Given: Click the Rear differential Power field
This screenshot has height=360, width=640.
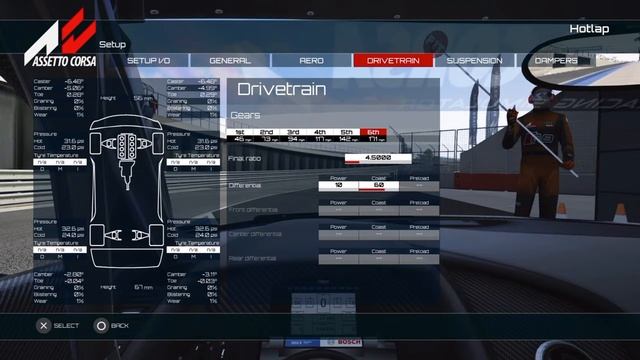Looking at the screenshot, I should [x=338, y=259].
